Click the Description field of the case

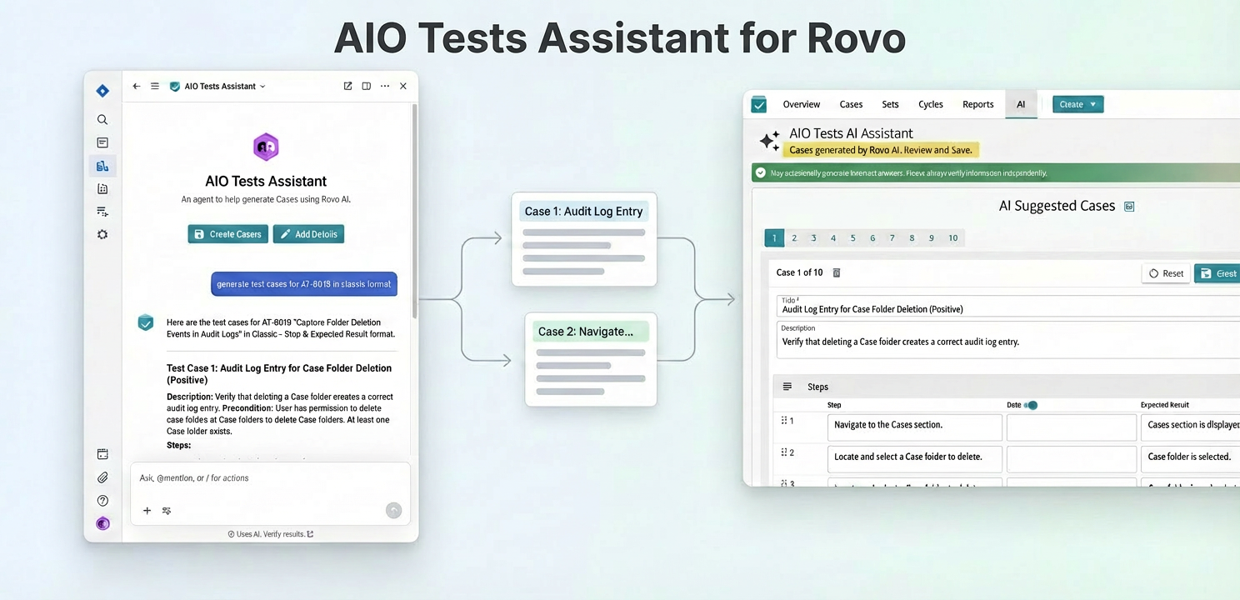pos(1008,339)
